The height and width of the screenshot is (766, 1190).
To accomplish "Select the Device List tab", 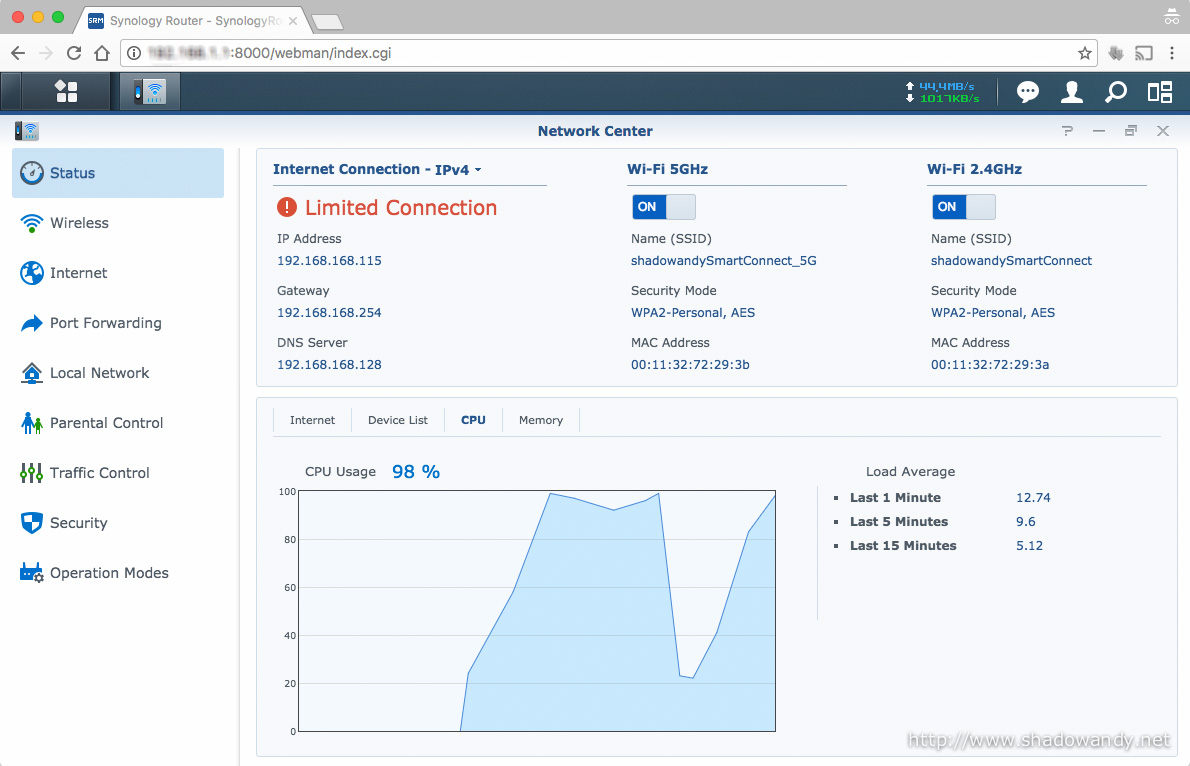I will [x=397, y=420].
